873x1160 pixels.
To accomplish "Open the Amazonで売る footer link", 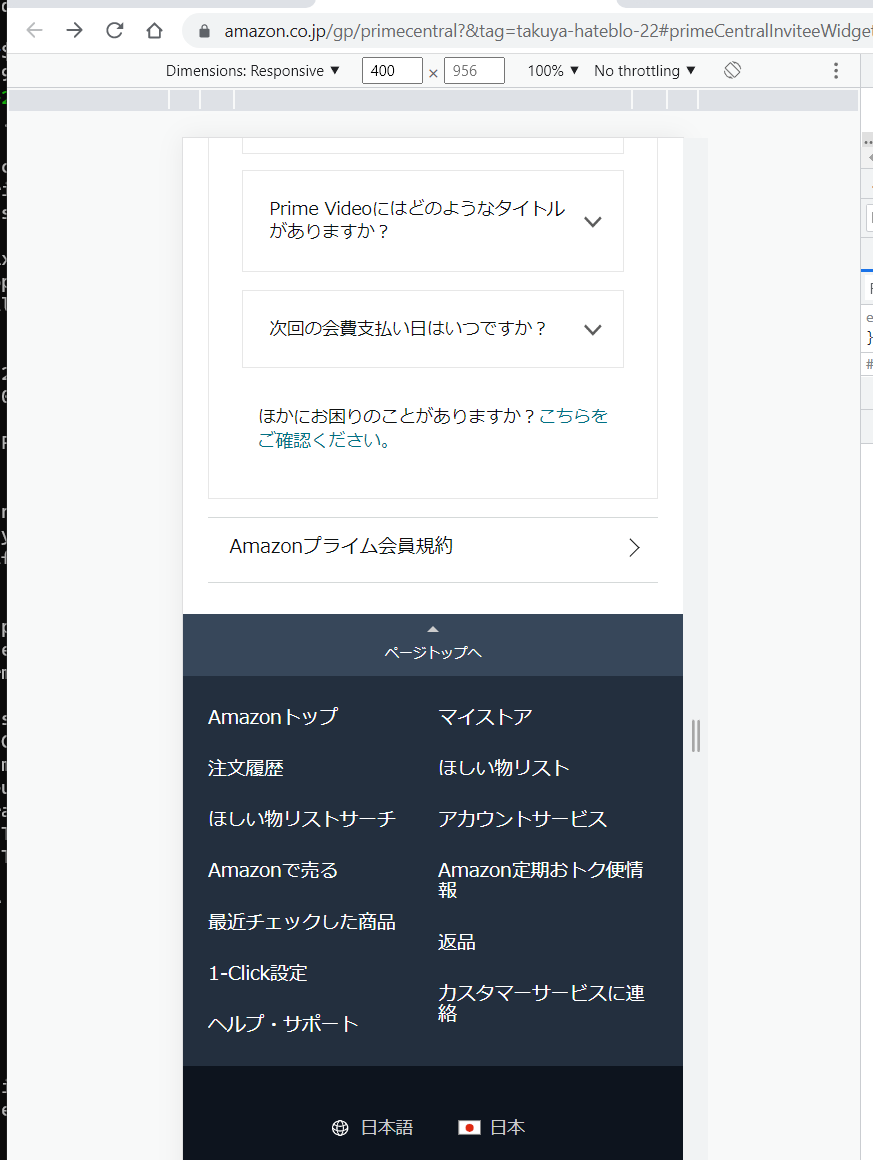I will (x=273, y=870).
